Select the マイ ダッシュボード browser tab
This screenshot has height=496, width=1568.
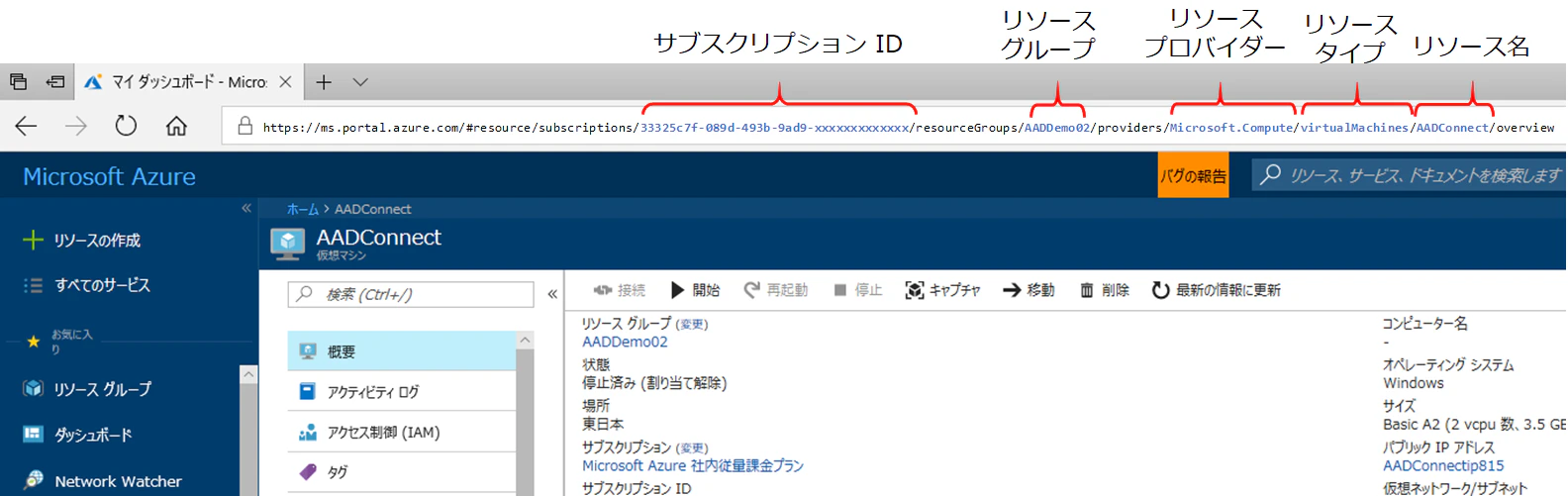tap(188, 82)
